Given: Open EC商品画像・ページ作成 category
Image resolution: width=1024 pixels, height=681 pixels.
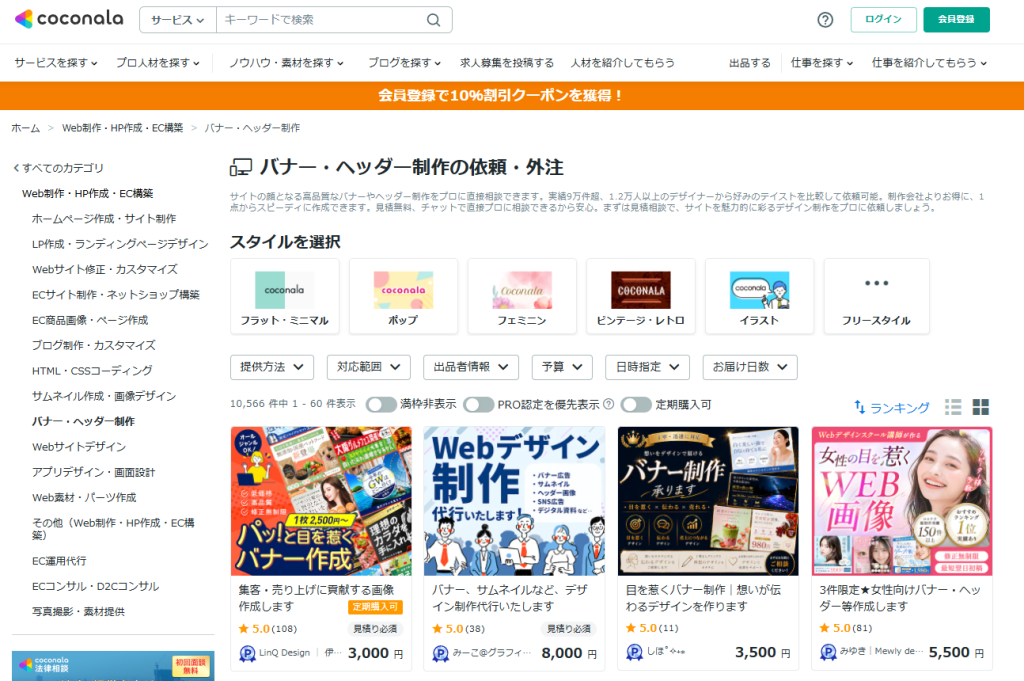Looking at the screenshot, I should point(90,320).
